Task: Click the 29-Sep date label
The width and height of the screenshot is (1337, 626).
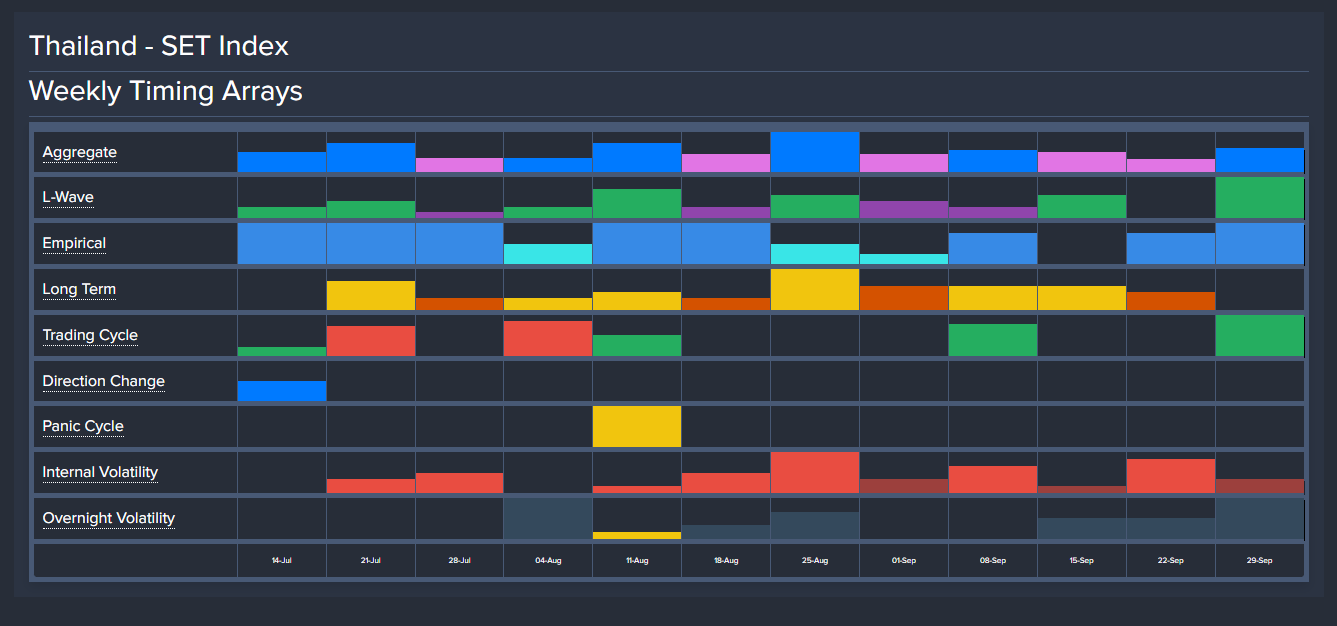Action: 1260,561
